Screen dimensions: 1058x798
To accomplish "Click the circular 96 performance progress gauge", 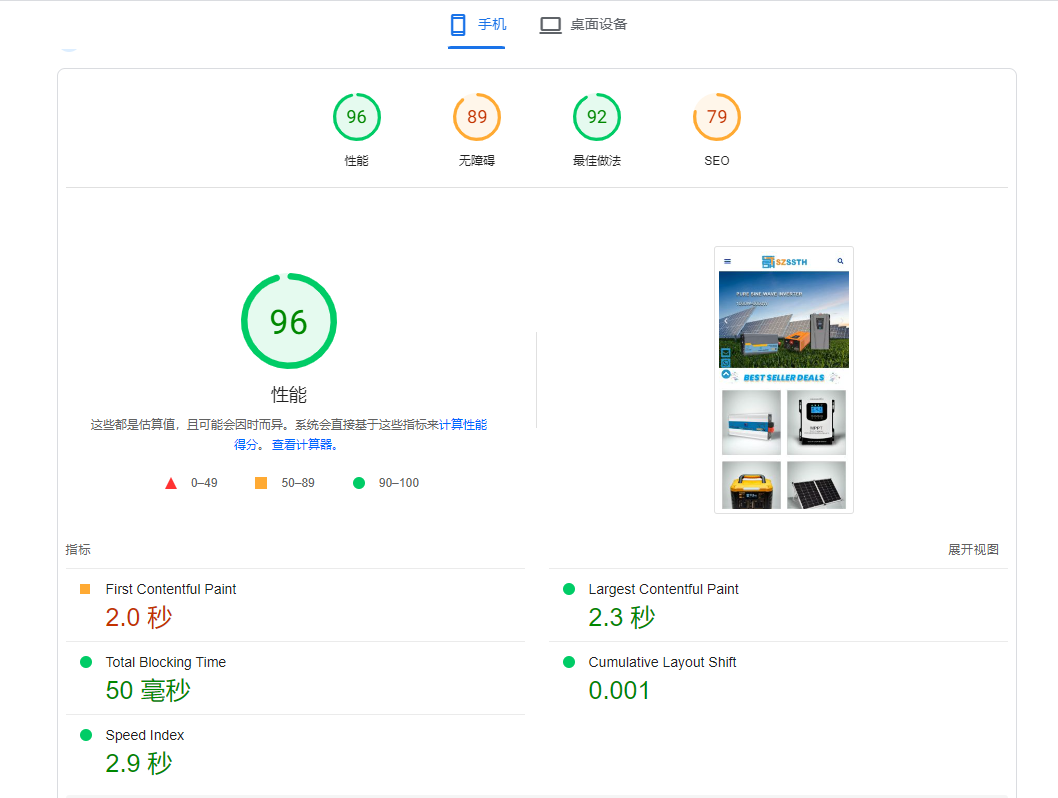I will point(288,320).
